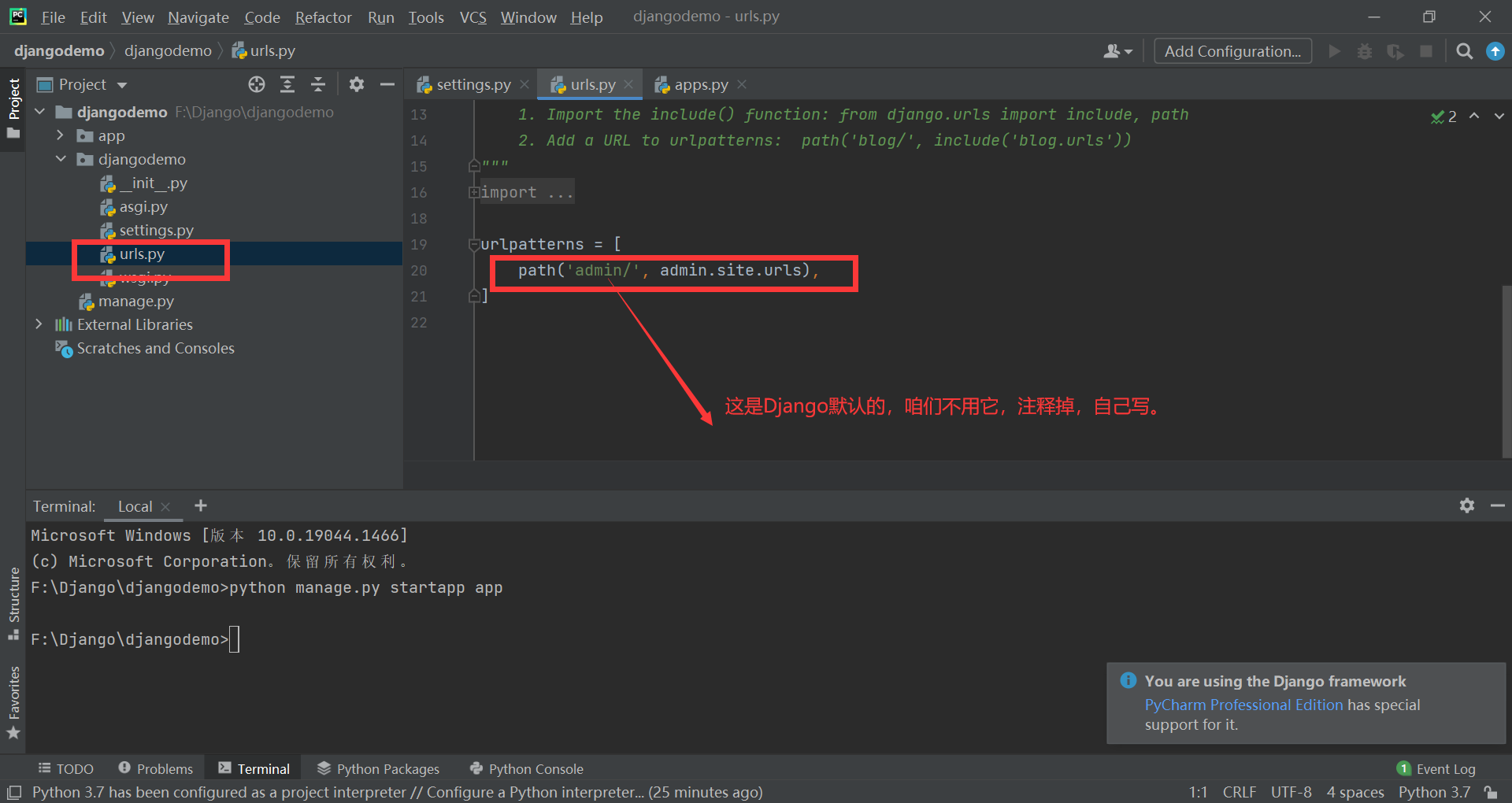
Task: Click the editor vertical scrollbar
Action: [x=1506, y=370]
